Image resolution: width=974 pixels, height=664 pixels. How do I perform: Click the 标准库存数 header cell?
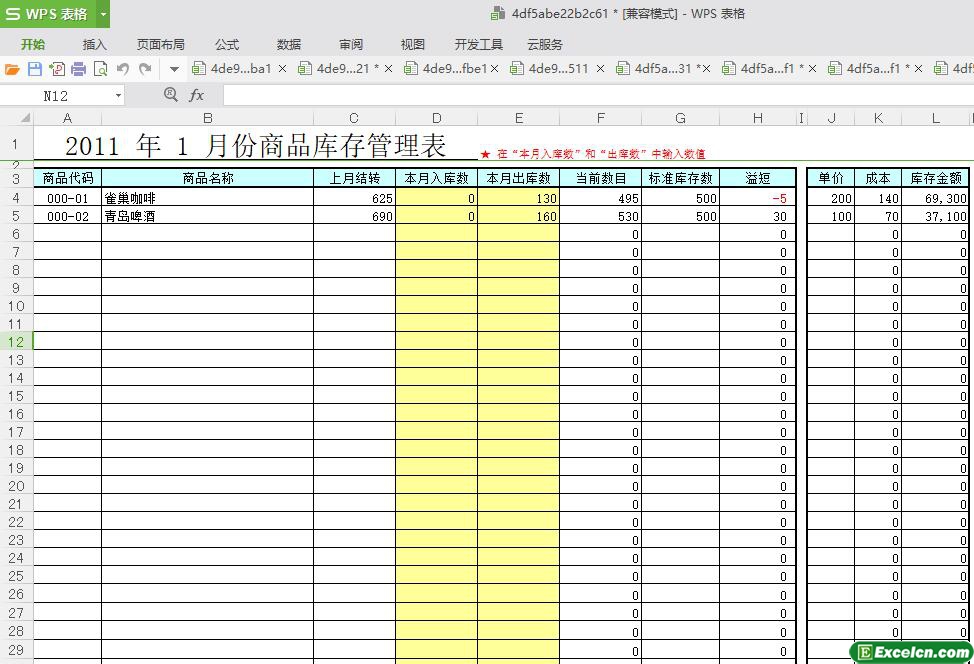[x=680, y=178]
